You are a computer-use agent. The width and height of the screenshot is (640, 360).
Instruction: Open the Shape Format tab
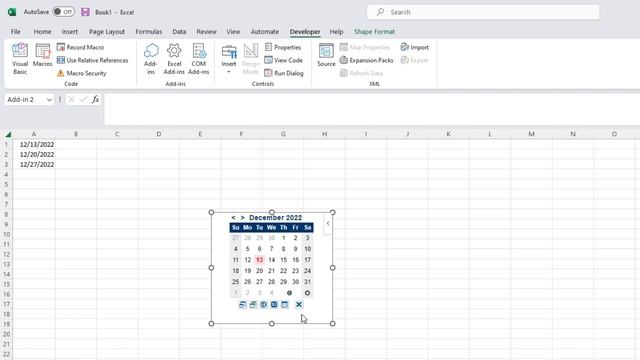point(374,31)
